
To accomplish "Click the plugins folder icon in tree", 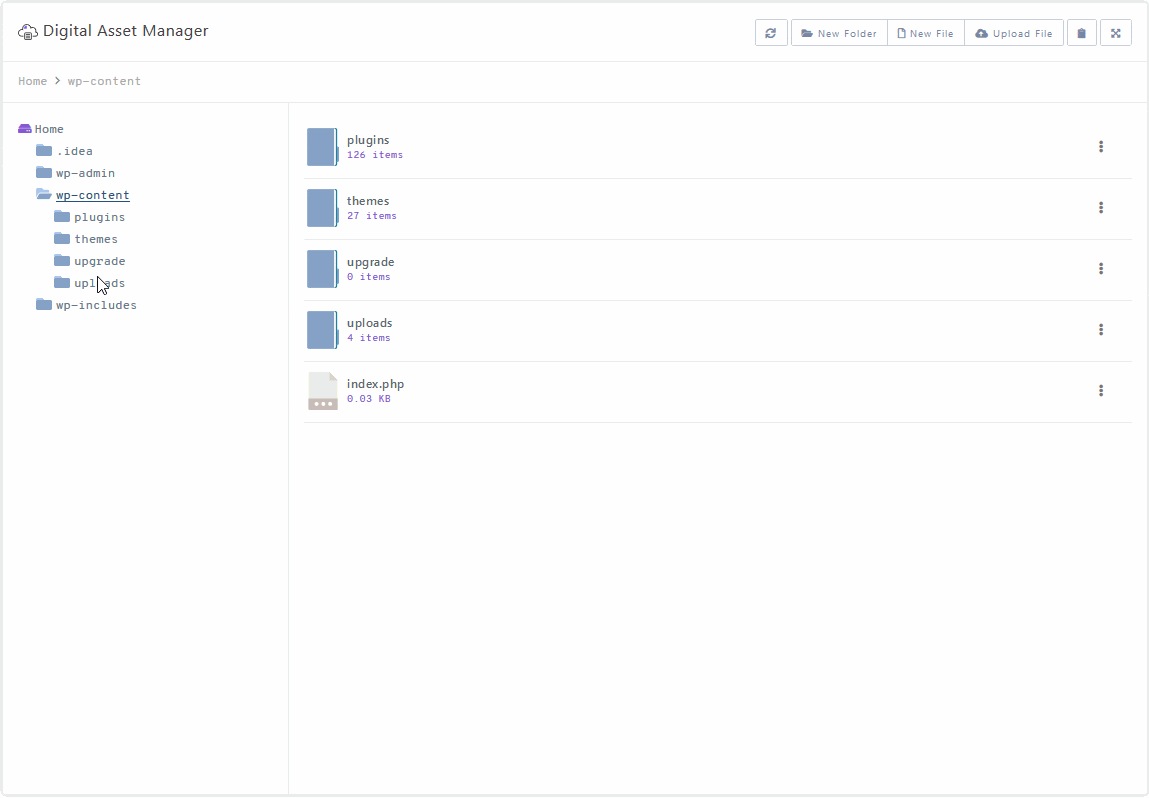I will click(62, 216).
